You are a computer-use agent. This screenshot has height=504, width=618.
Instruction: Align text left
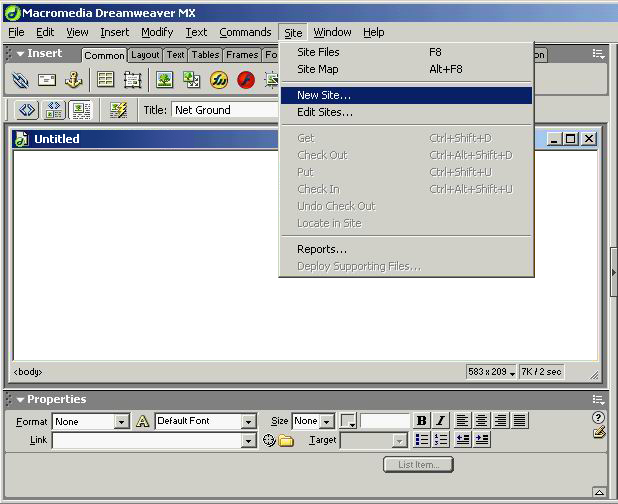tap(462, 420)
